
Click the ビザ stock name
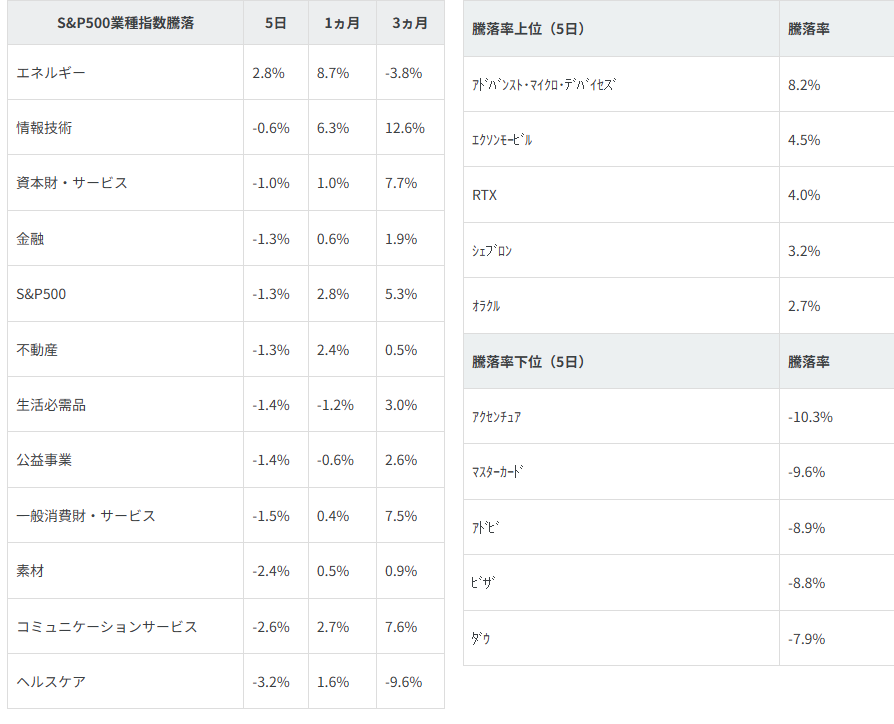pyautogui.click(x=484, y=583)
